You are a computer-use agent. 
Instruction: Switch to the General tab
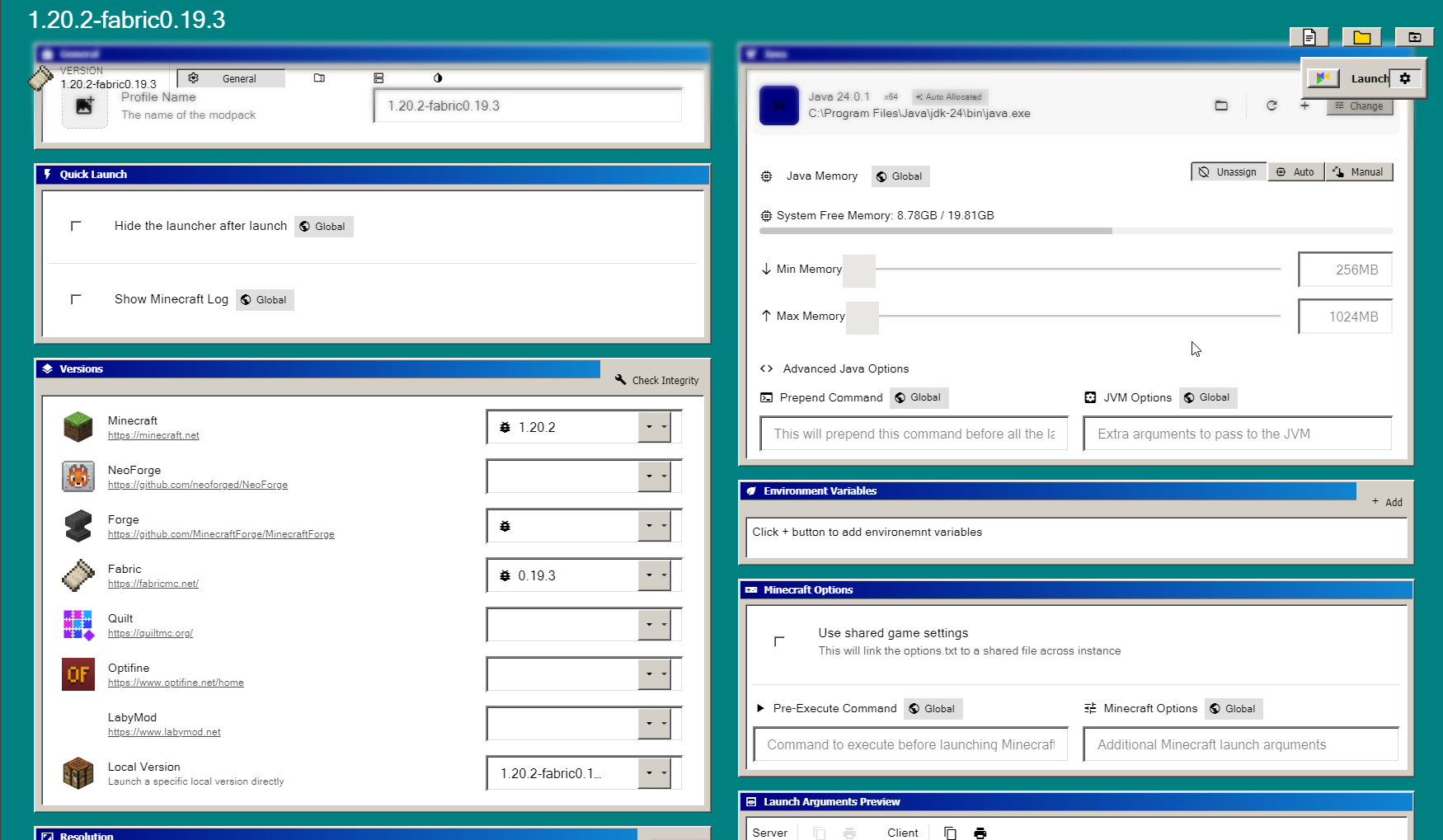pyautogui.click(x=232, y=78)
